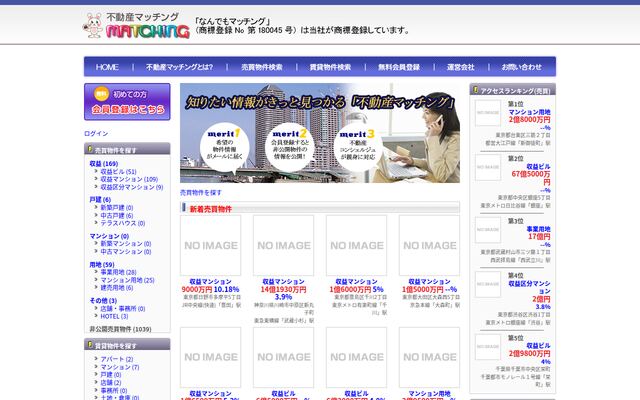This screenshot has width=640, height=400.
Task: Select 新築マンション (0) in the sidebar
Action: tap(126, 244)
